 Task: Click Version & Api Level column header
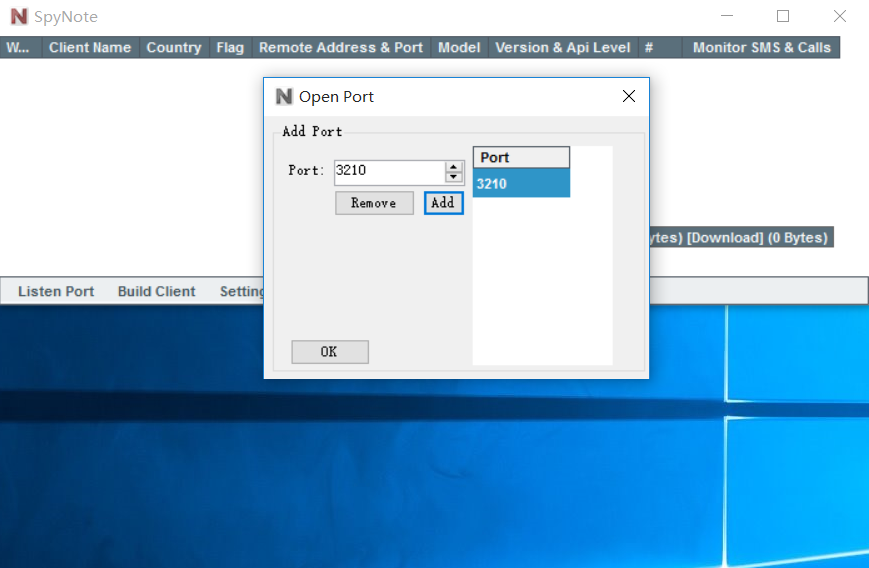(x=563, y=48)
